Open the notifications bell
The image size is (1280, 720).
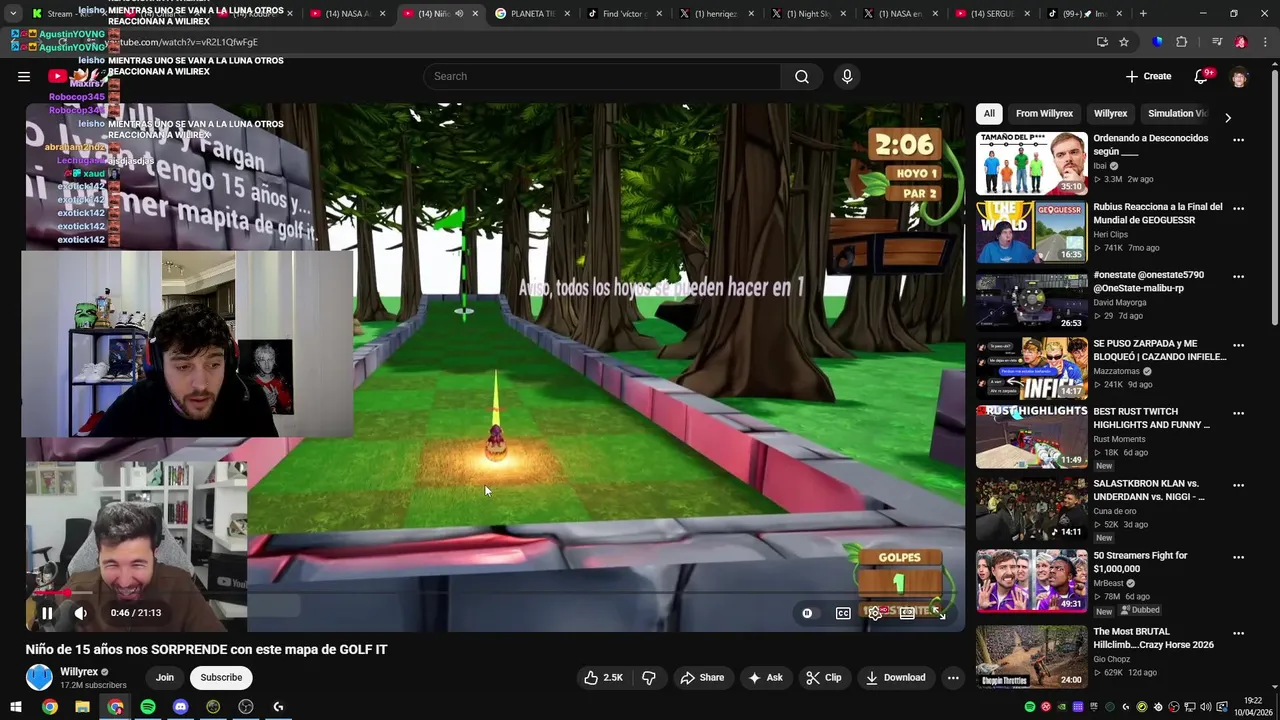coord(1201,76)
